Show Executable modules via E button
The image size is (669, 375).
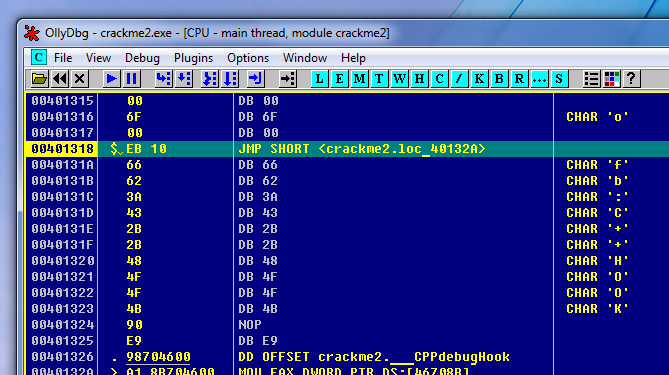(340, 79)
